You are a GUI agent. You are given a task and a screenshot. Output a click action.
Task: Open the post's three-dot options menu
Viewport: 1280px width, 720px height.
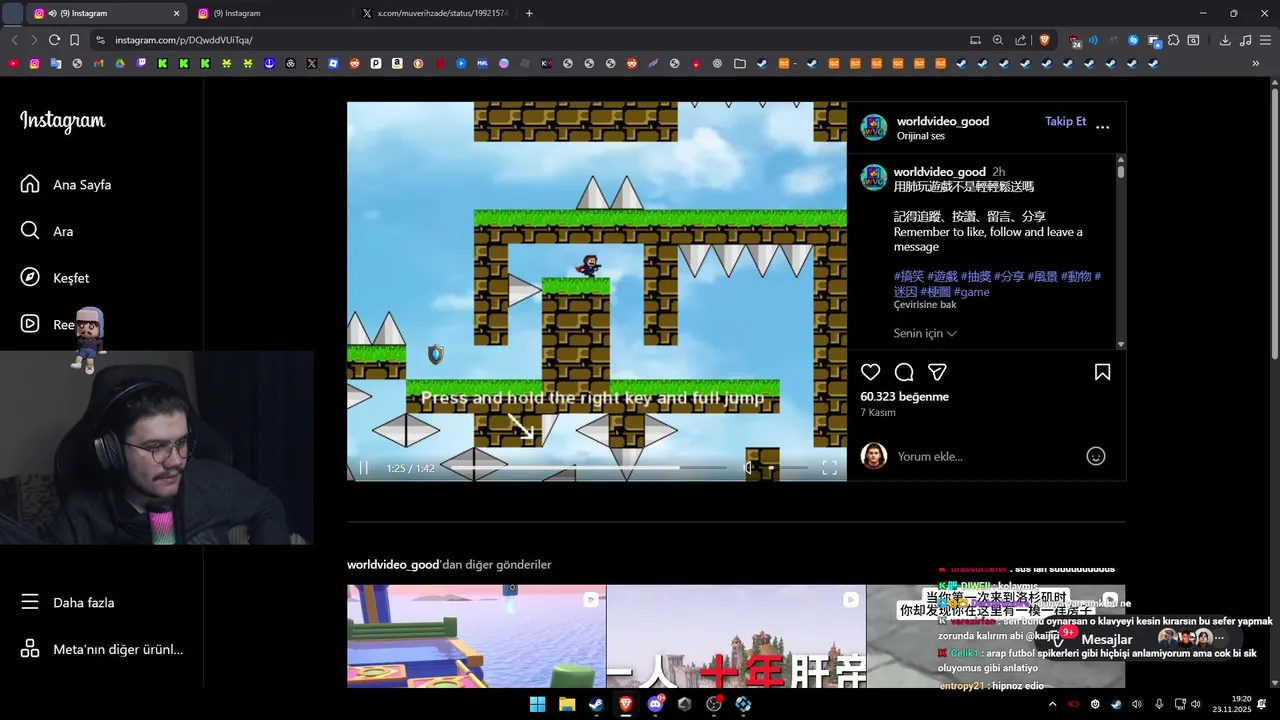pos(1103,127)
